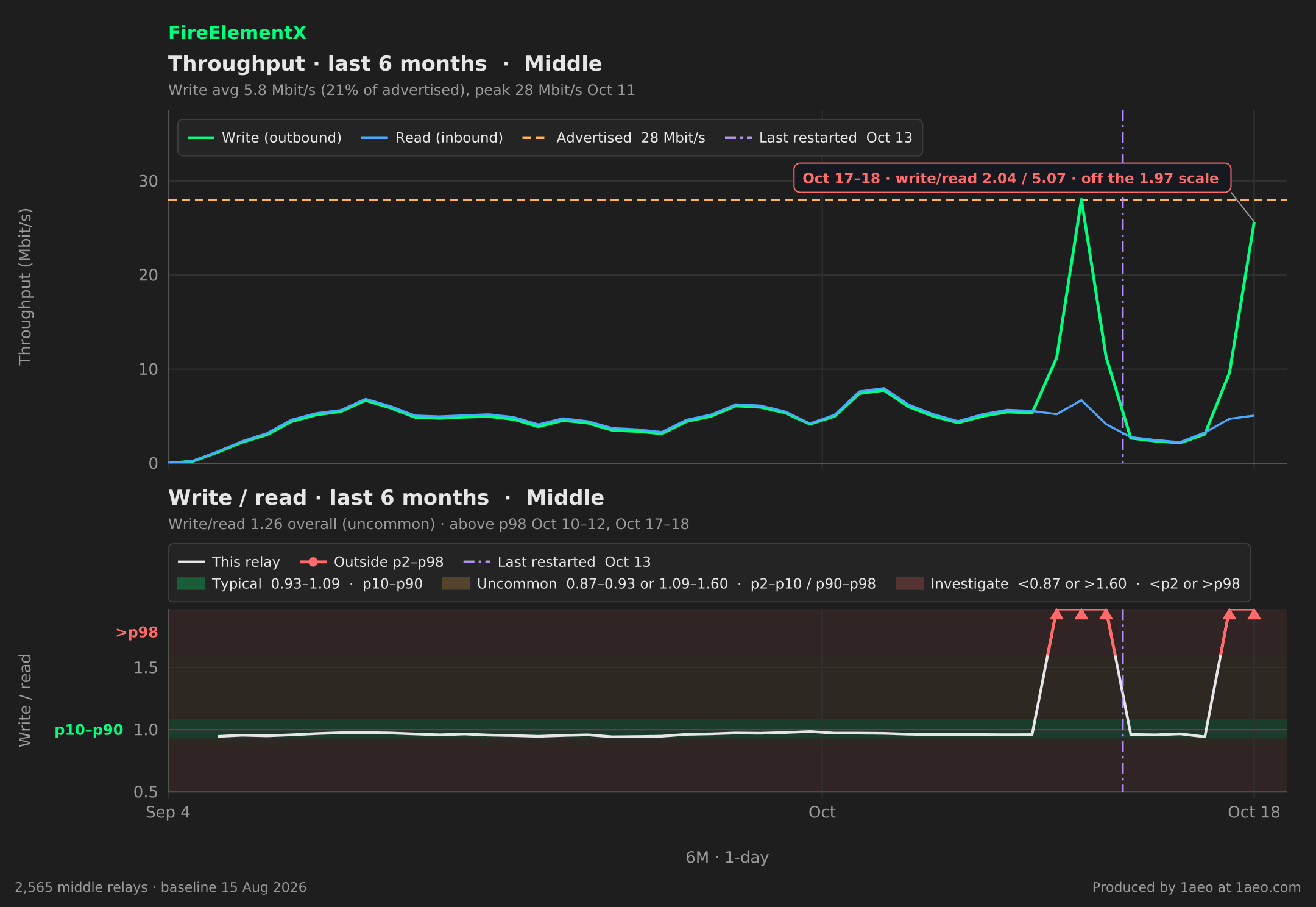Click the Write/read 1.26 overall subtitle
The height and width of the screenshot is (907, 1316).
(428, 524)
